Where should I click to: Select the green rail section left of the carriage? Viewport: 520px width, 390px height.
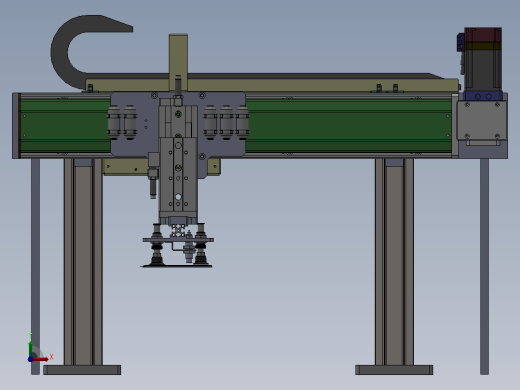point(65,125)
